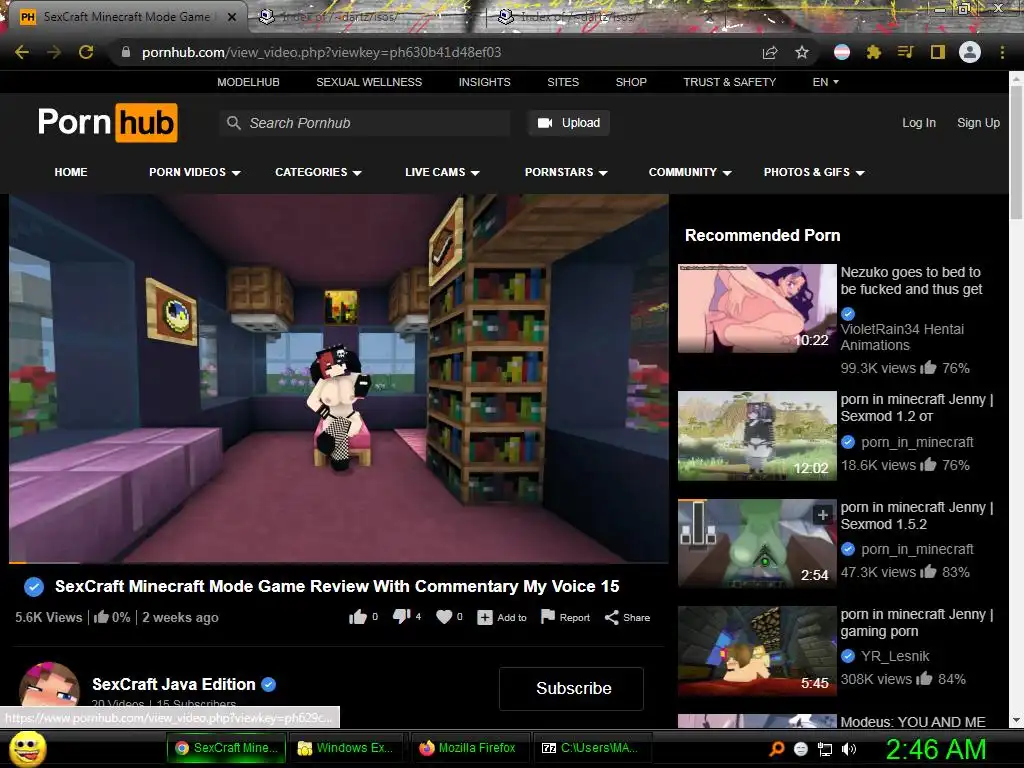Open the HOME navigation item

click(71, 172)
